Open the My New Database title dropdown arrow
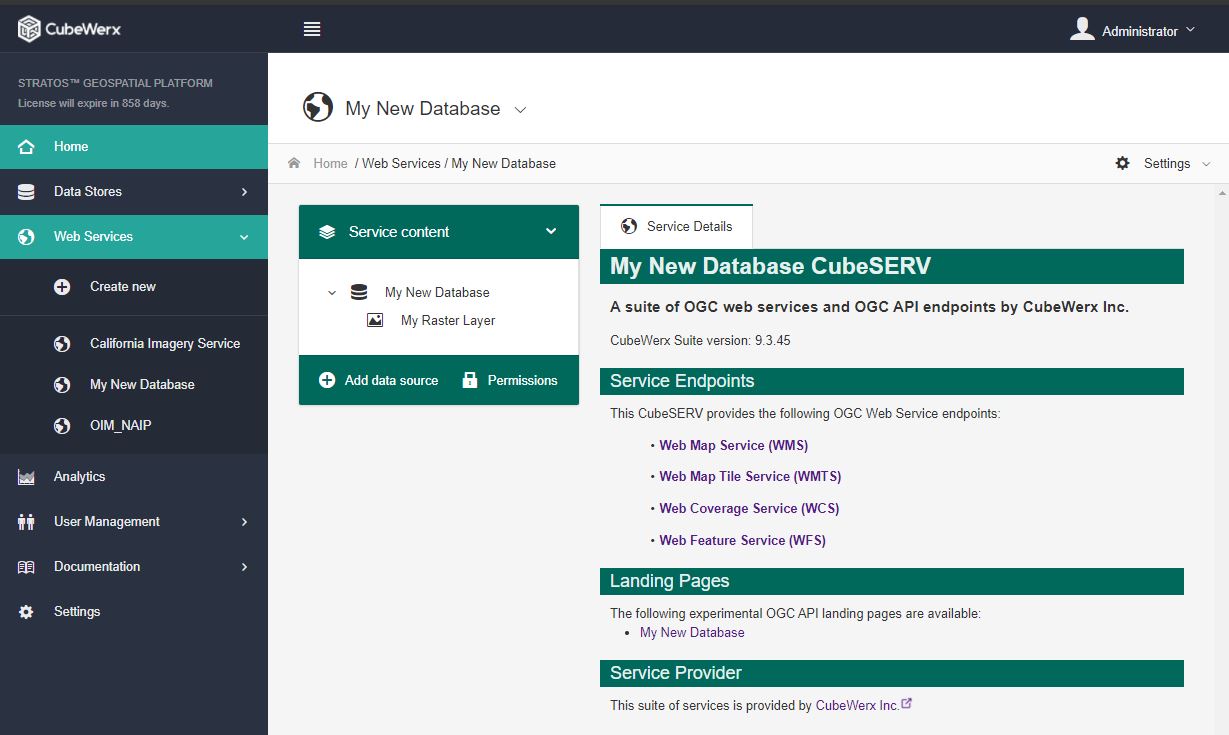The width and height of the screenshot is (1229, 735). pos(520,110)
